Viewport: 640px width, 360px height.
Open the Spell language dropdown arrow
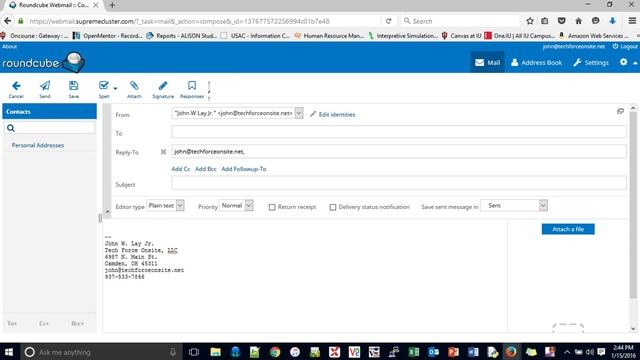[116, 88]
